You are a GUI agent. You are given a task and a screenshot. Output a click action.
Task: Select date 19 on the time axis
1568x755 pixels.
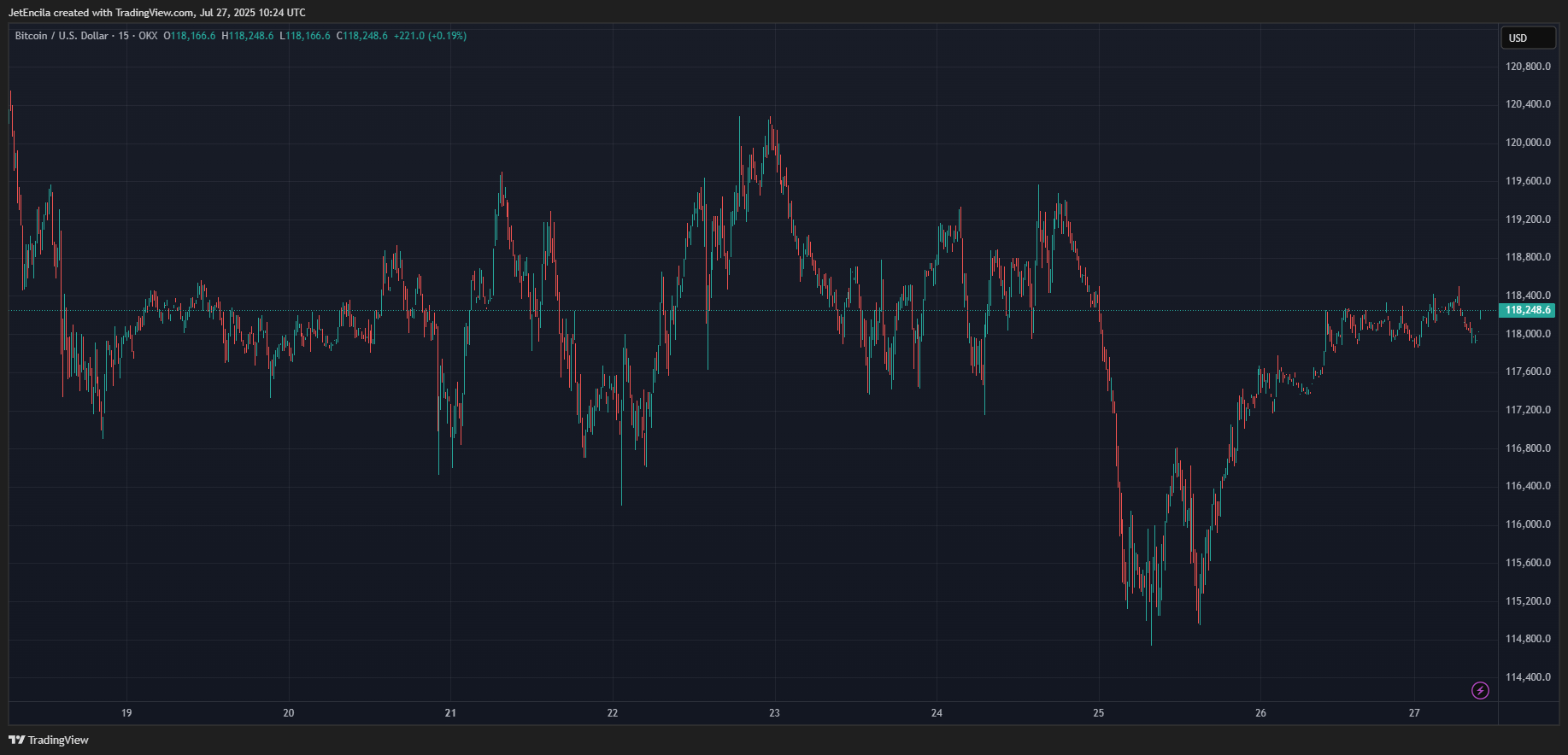[x=126, y=713]
